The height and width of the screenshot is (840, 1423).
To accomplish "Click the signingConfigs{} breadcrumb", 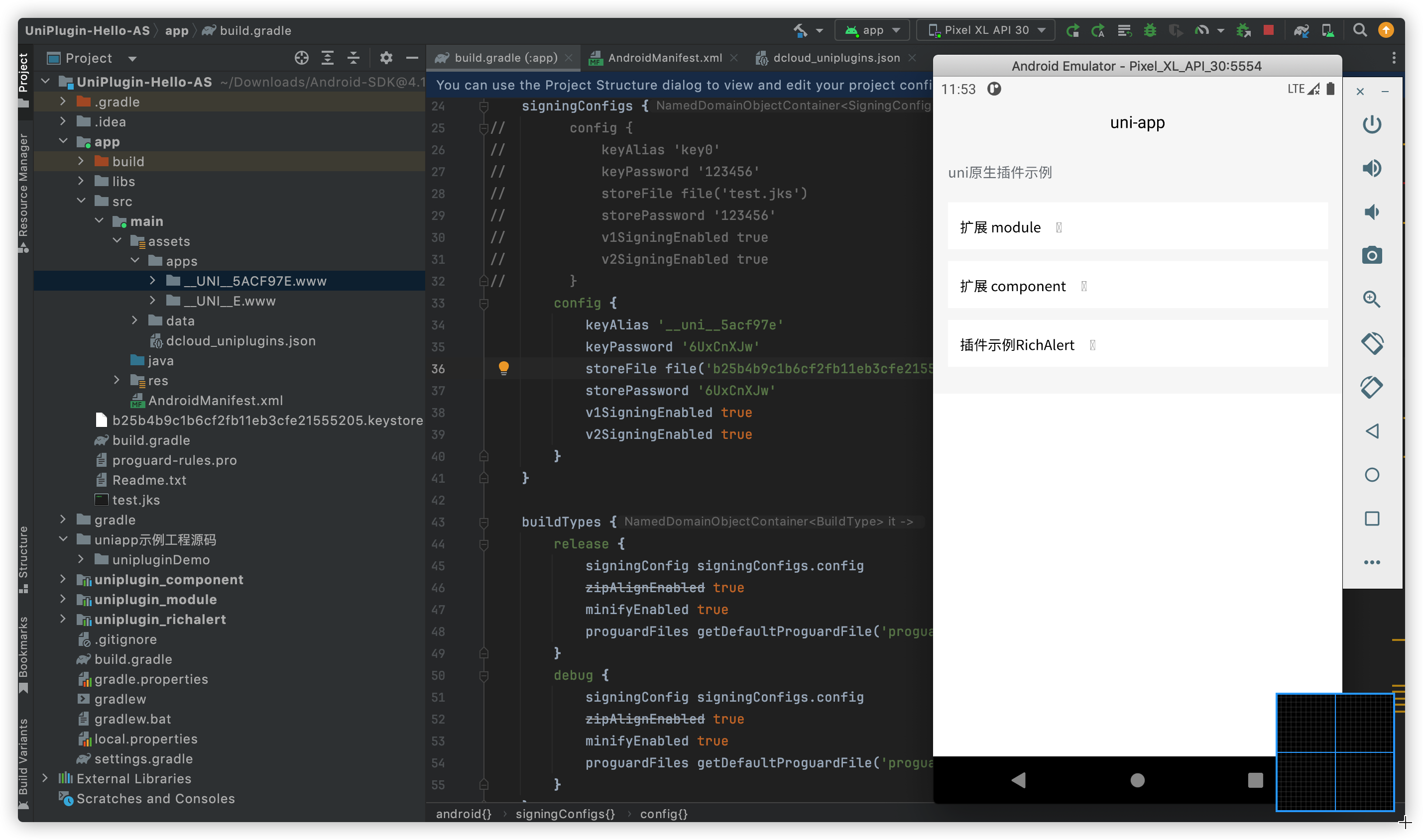I will pyautogui.click(x=565, y=814).
